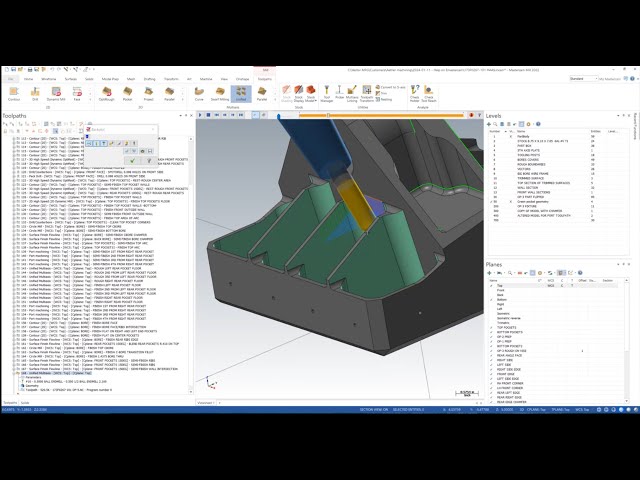This screenshot has width=640, height=480.
Task: Select the highlighted Unified multiaxis toolpath
Action: click(x=241, y=93)
